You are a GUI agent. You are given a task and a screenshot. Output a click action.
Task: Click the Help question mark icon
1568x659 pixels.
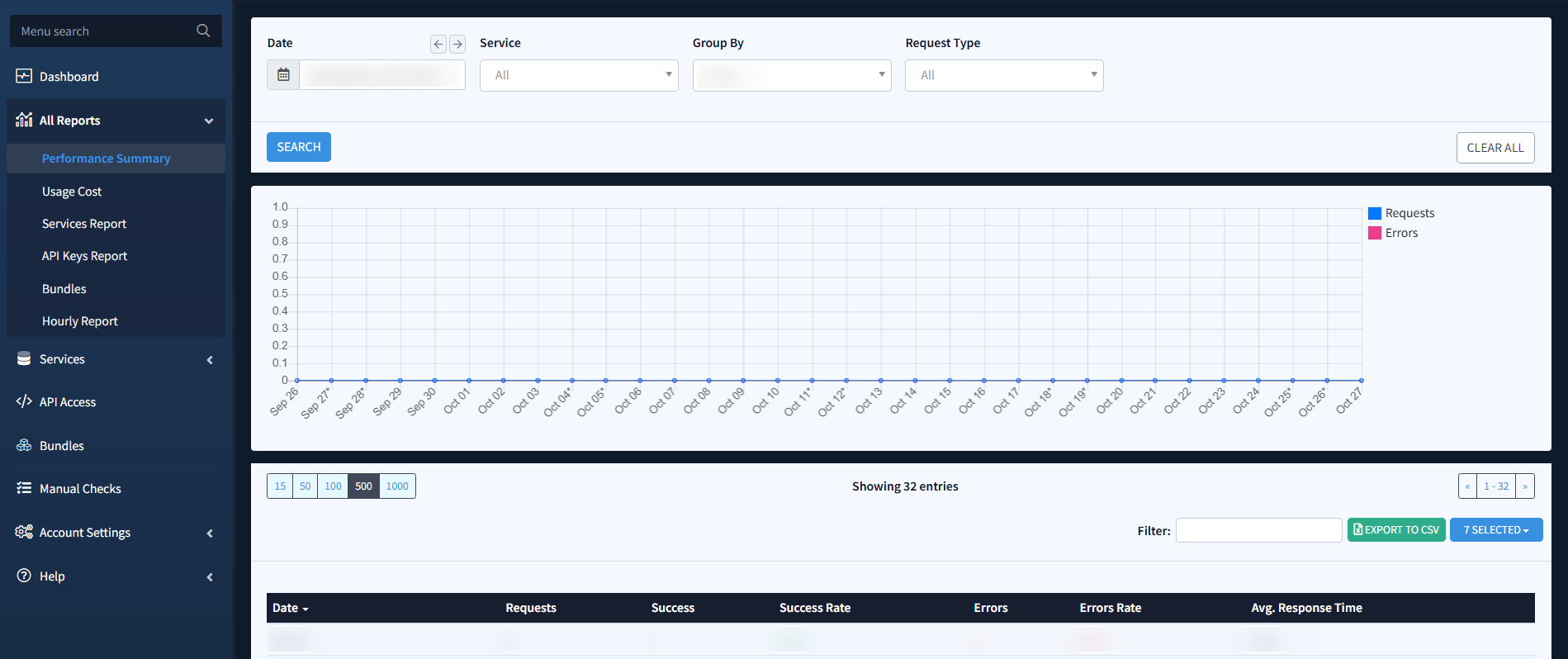[24, 576]
